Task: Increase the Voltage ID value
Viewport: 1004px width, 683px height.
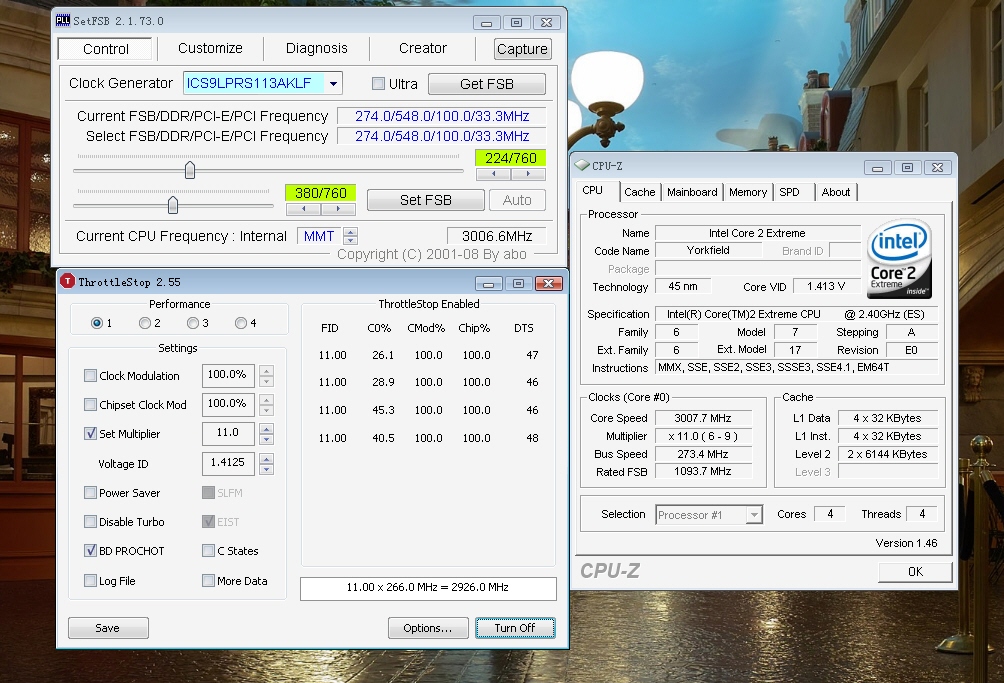Action: tap(266, 458)
